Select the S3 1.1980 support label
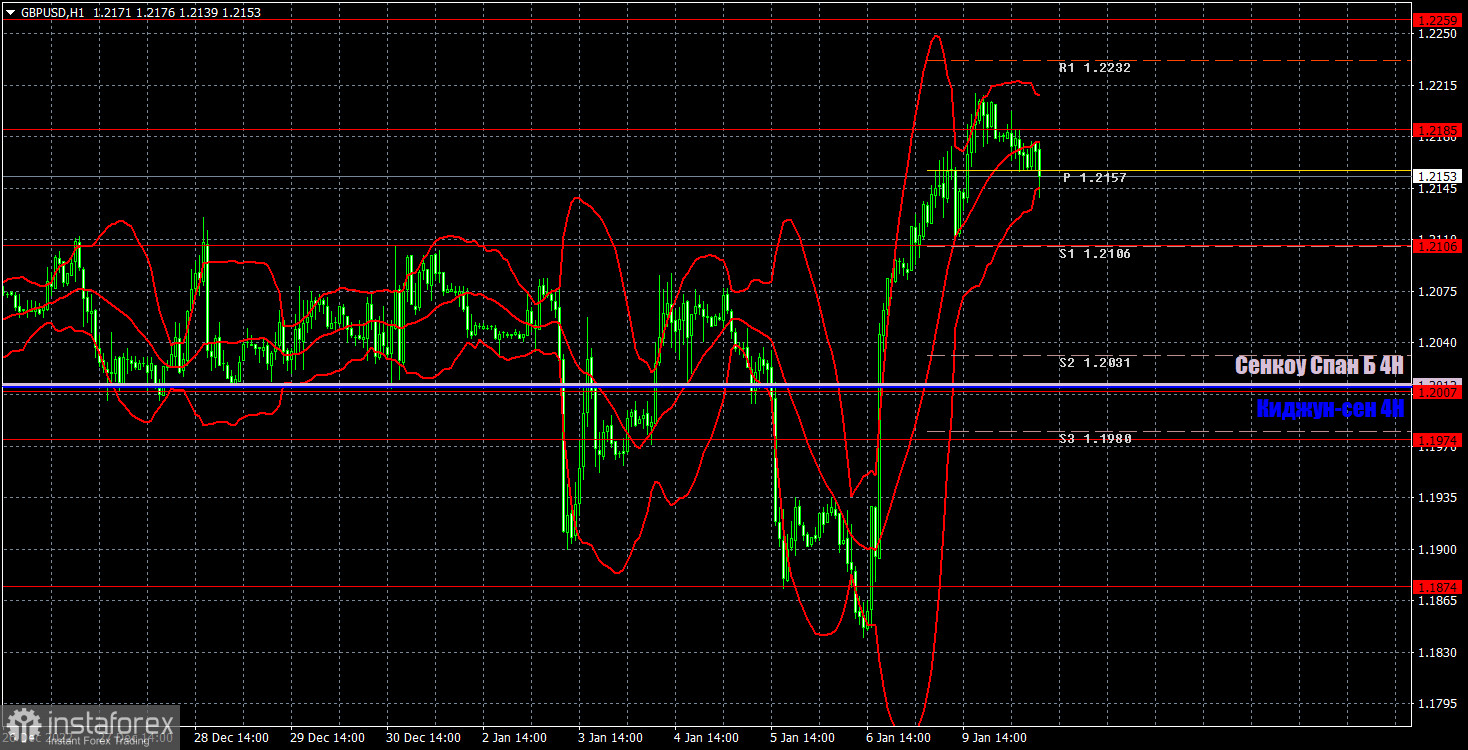 [1095, 438]
